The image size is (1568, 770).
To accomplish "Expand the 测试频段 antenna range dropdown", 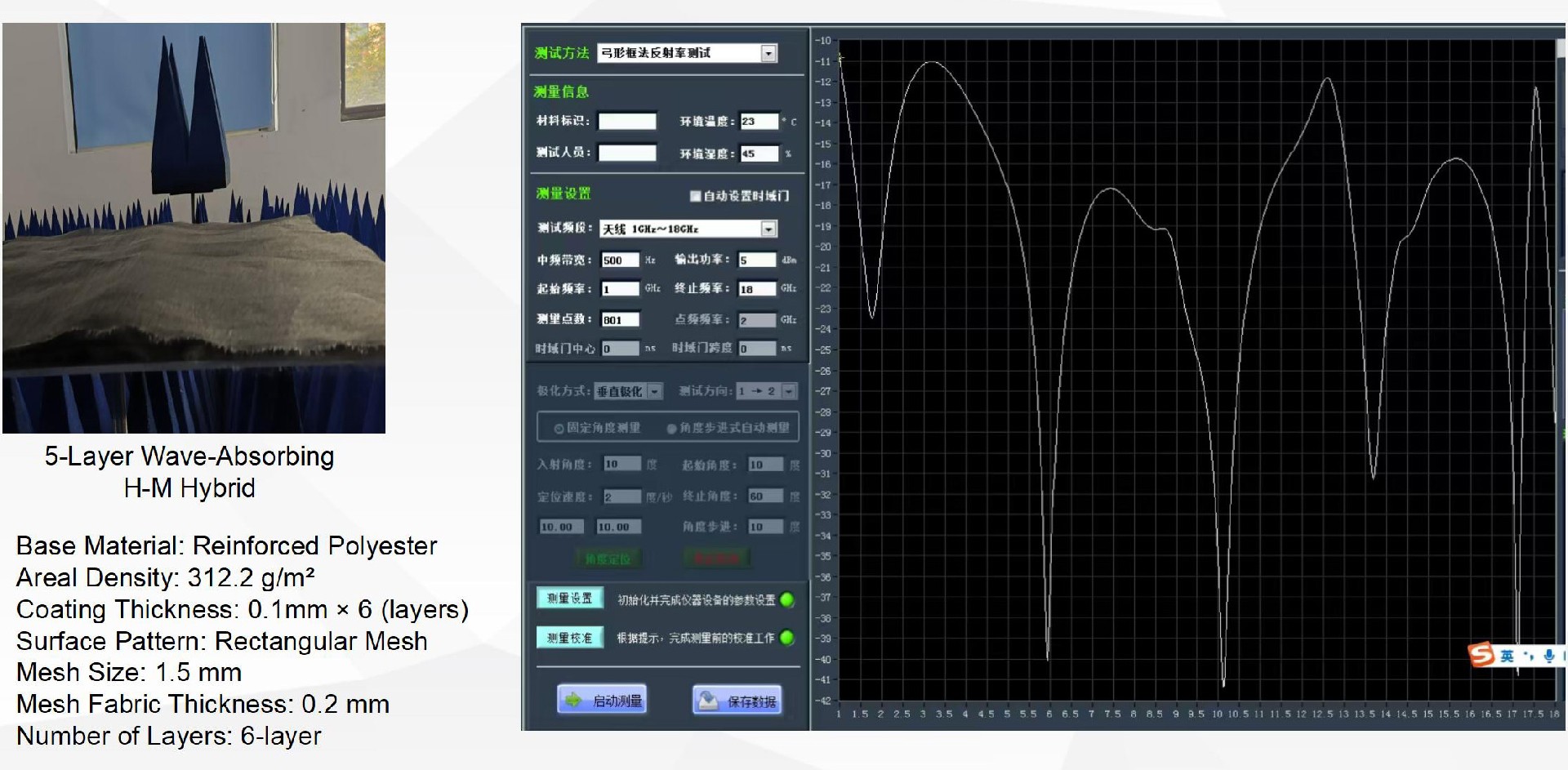I will pyautogui.click(x=768, y=229).
